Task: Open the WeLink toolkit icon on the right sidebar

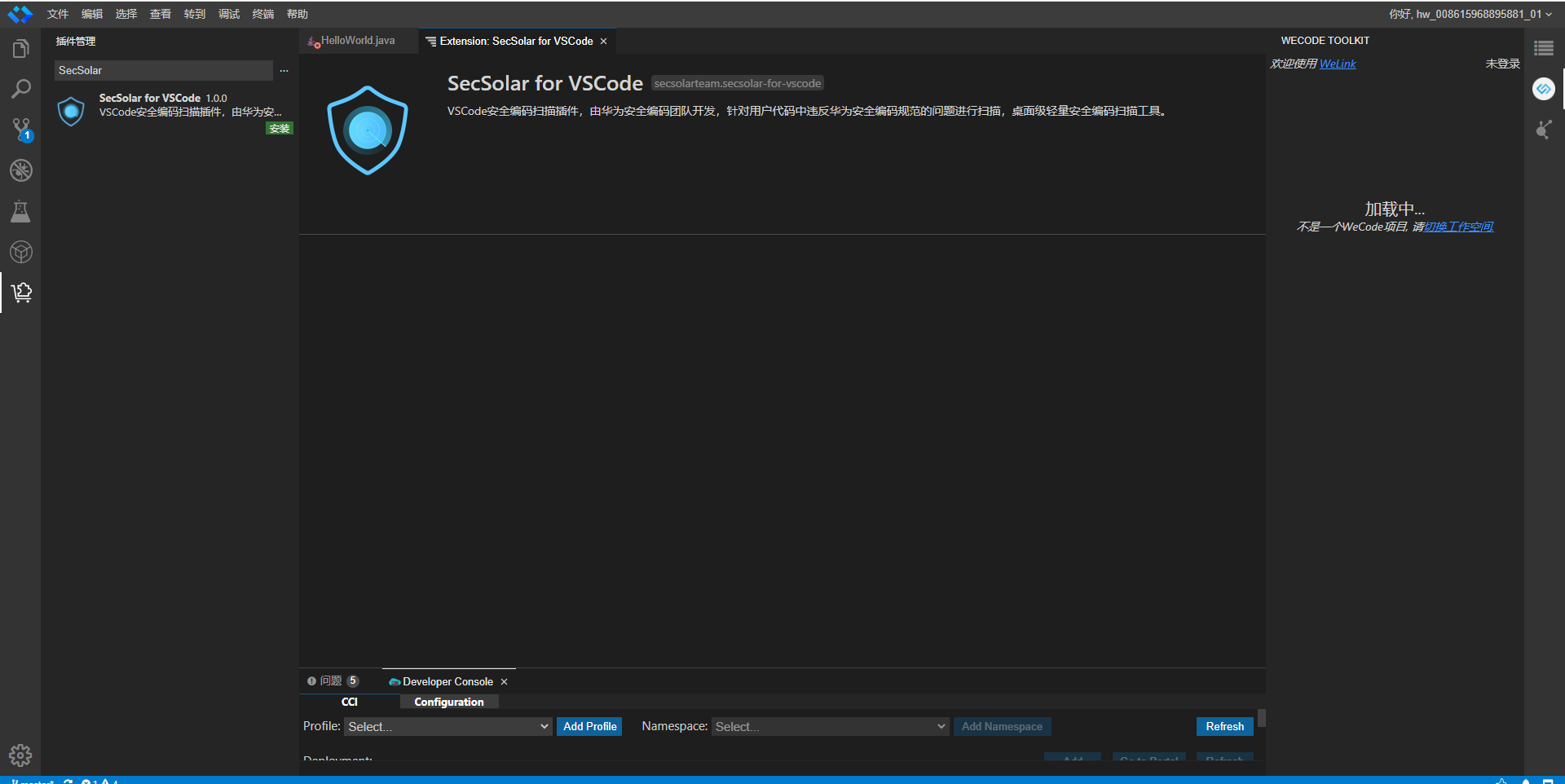Action: tap(1544, 89)
